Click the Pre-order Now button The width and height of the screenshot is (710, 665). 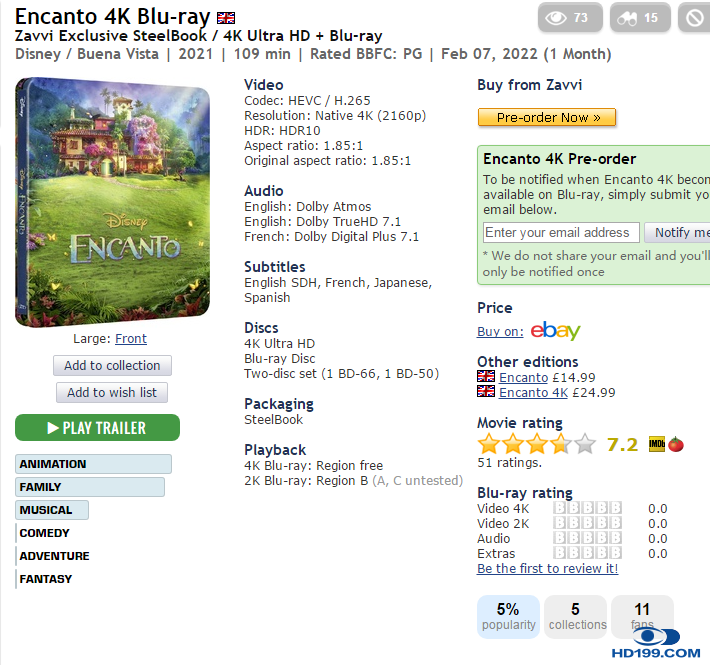(546, 117)
